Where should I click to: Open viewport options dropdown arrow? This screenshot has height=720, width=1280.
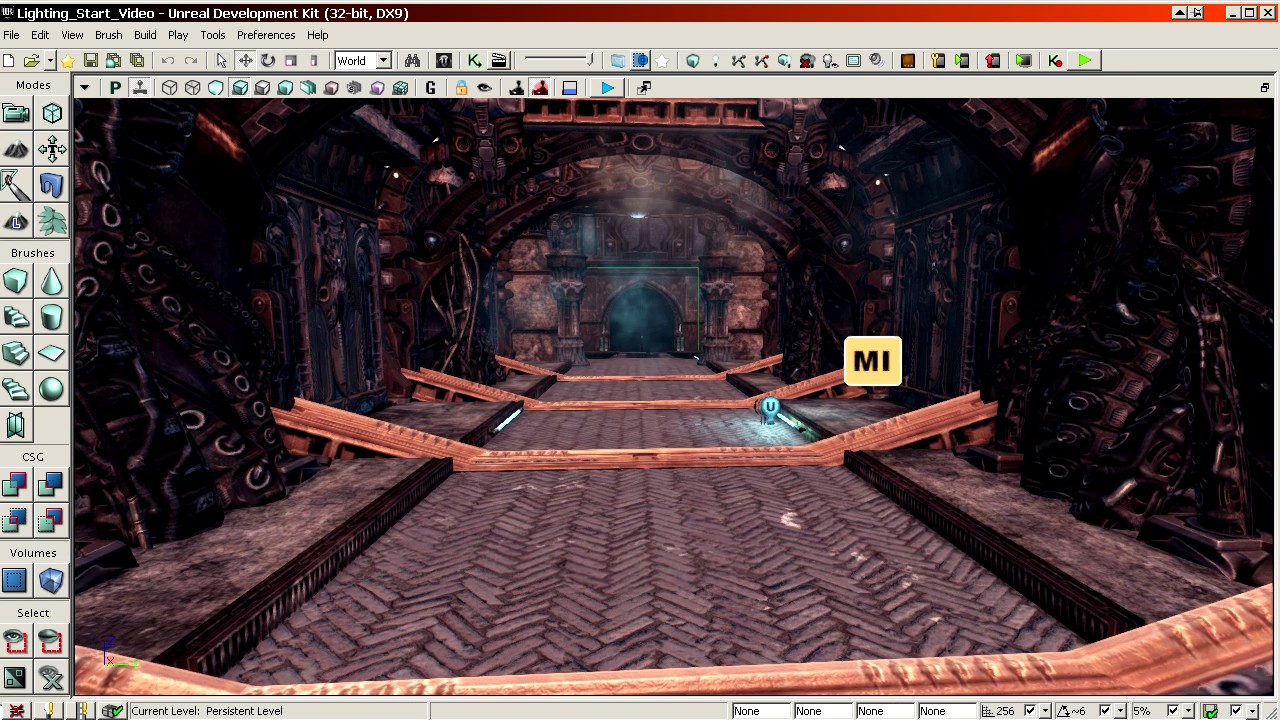[x=85, y=88]
